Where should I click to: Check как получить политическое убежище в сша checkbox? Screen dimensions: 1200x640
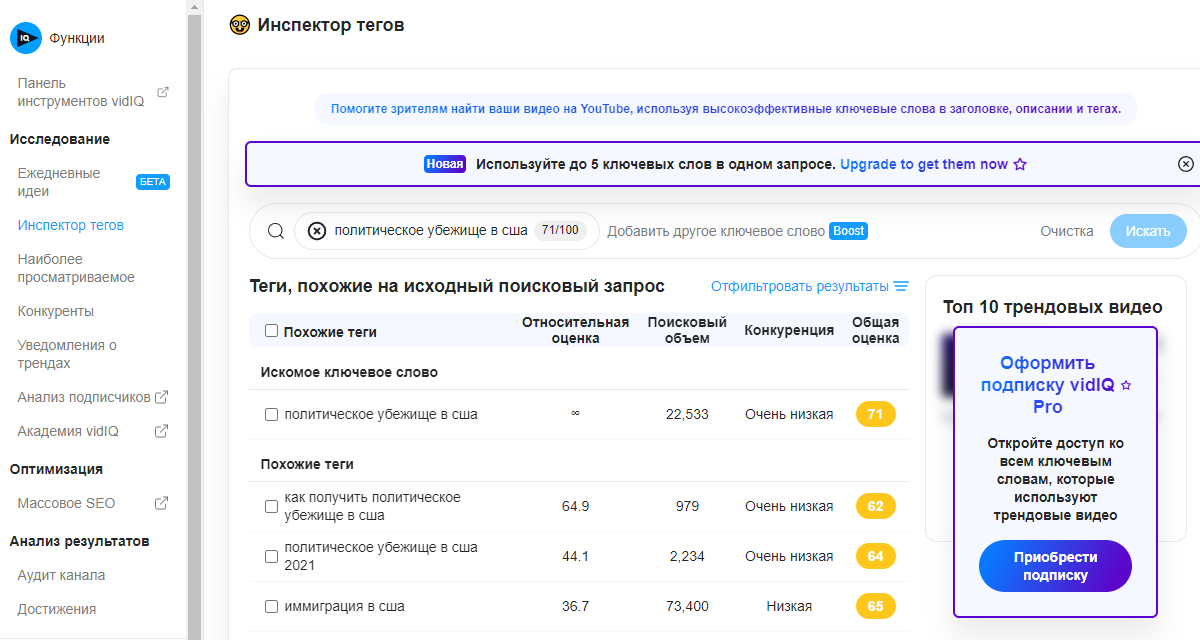271,506
